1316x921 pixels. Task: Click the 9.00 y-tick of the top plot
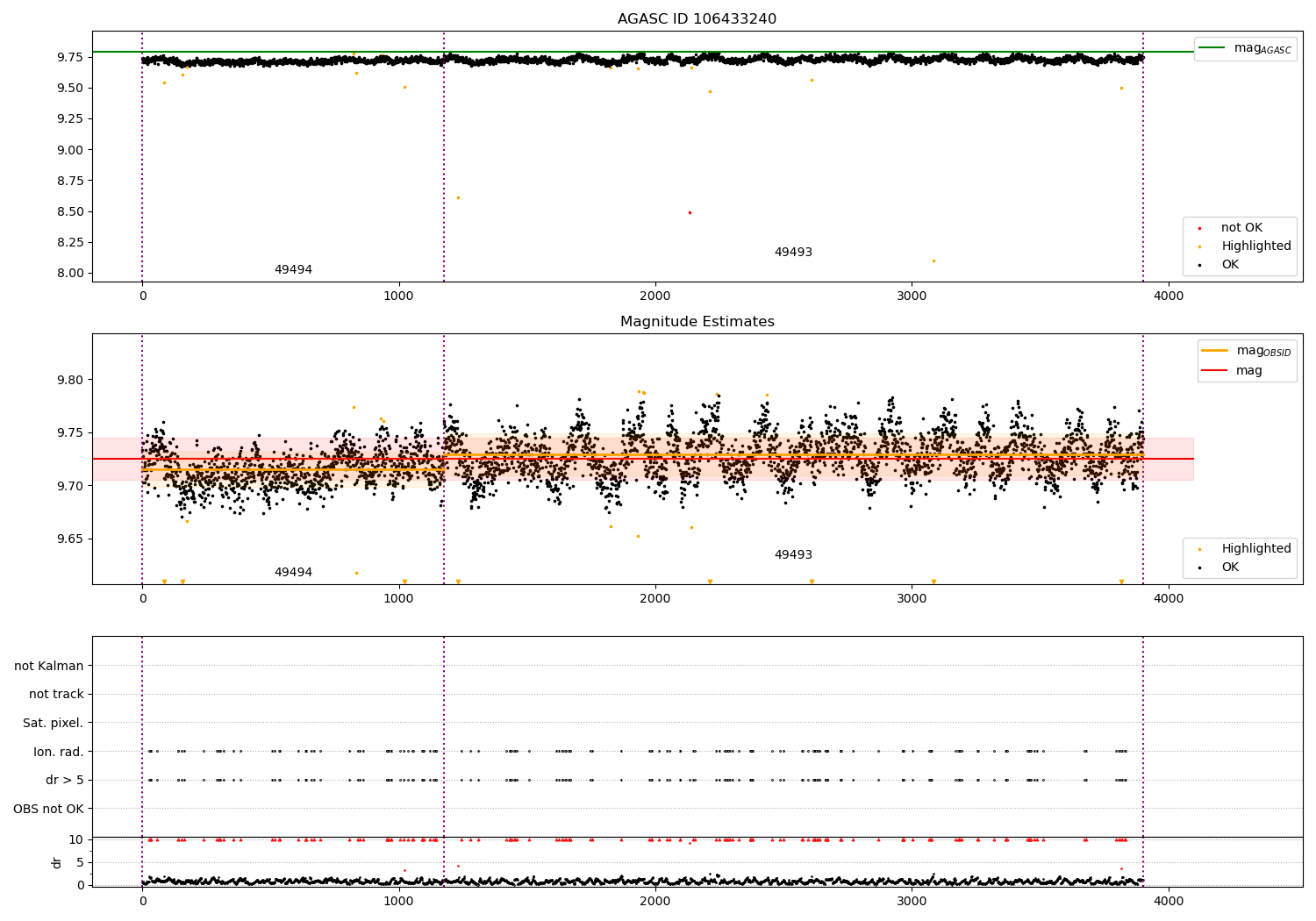point(70,150)
